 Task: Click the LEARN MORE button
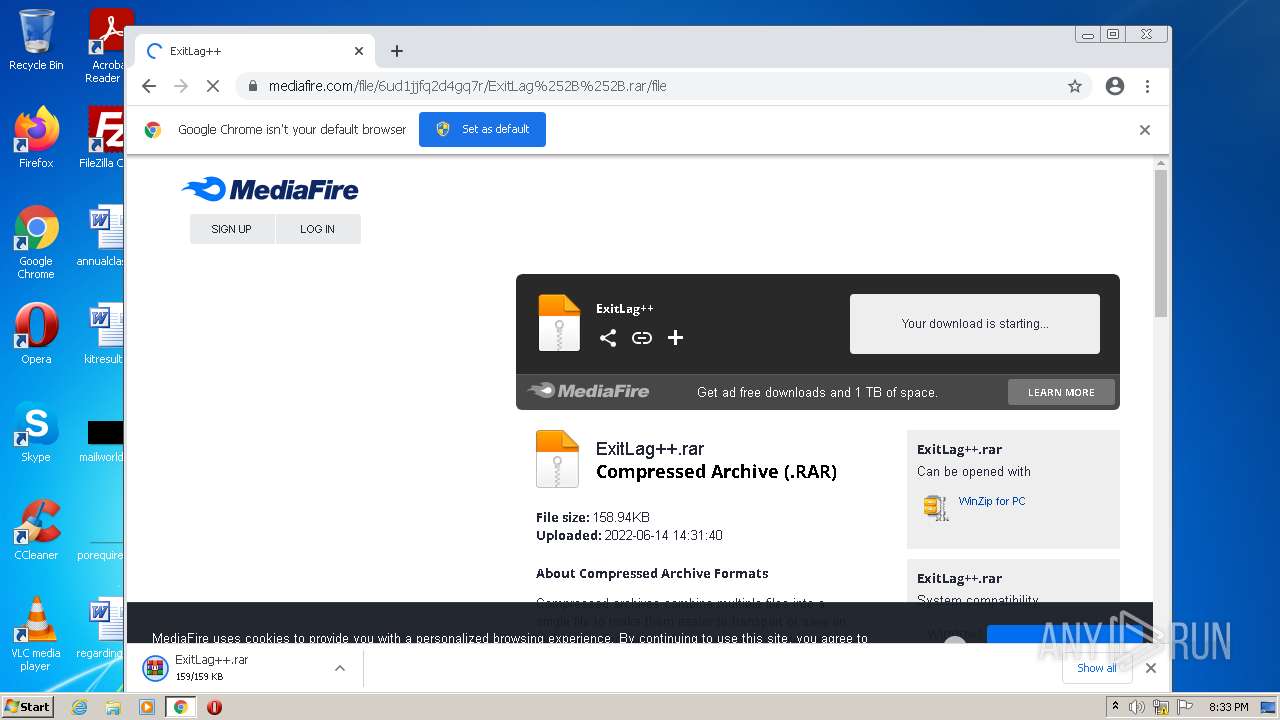(1061, 392)
